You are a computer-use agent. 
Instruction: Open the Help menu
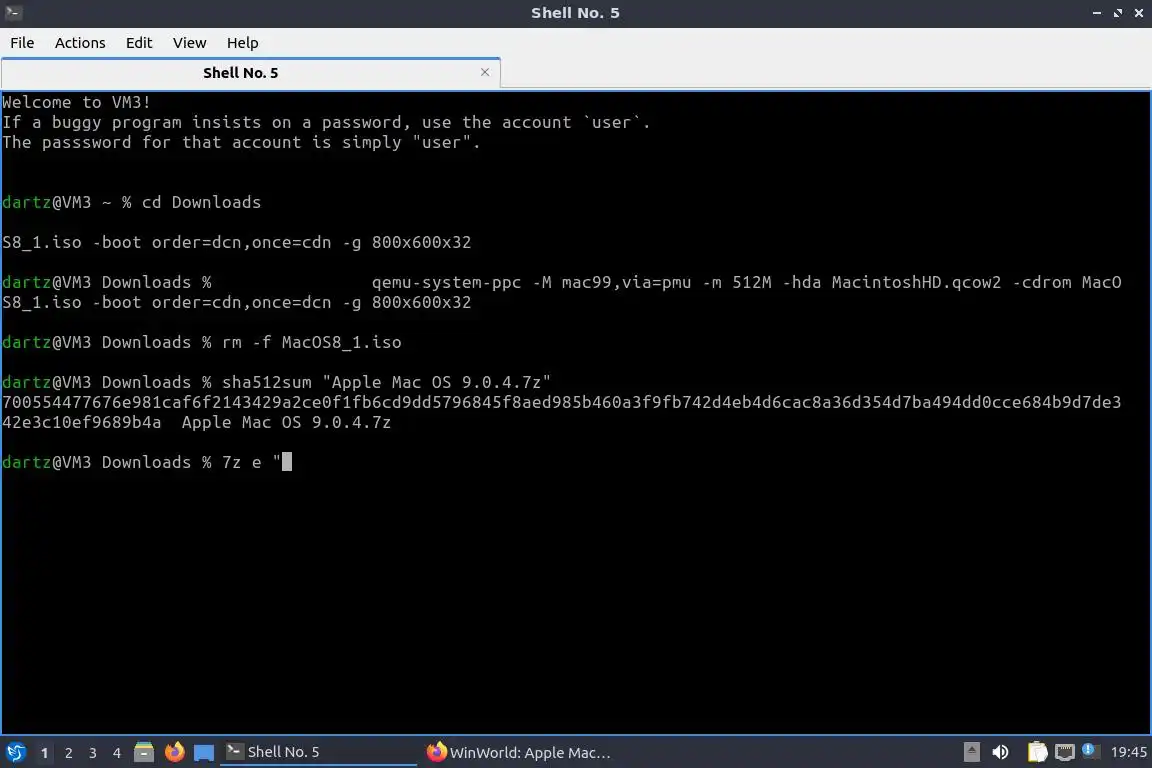point(242,43)
